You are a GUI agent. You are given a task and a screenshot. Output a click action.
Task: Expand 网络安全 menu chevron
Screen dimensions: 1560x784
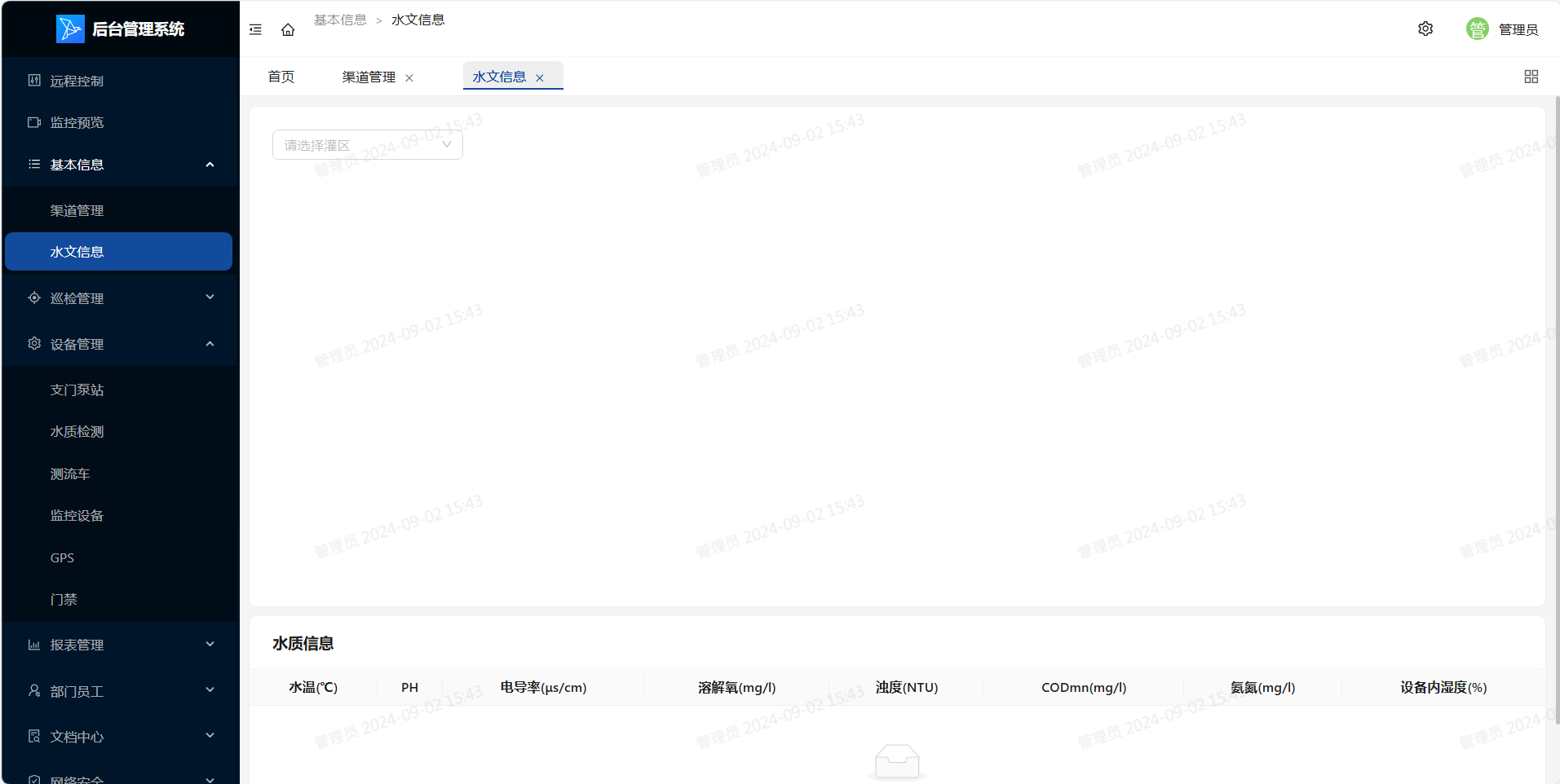210,779
